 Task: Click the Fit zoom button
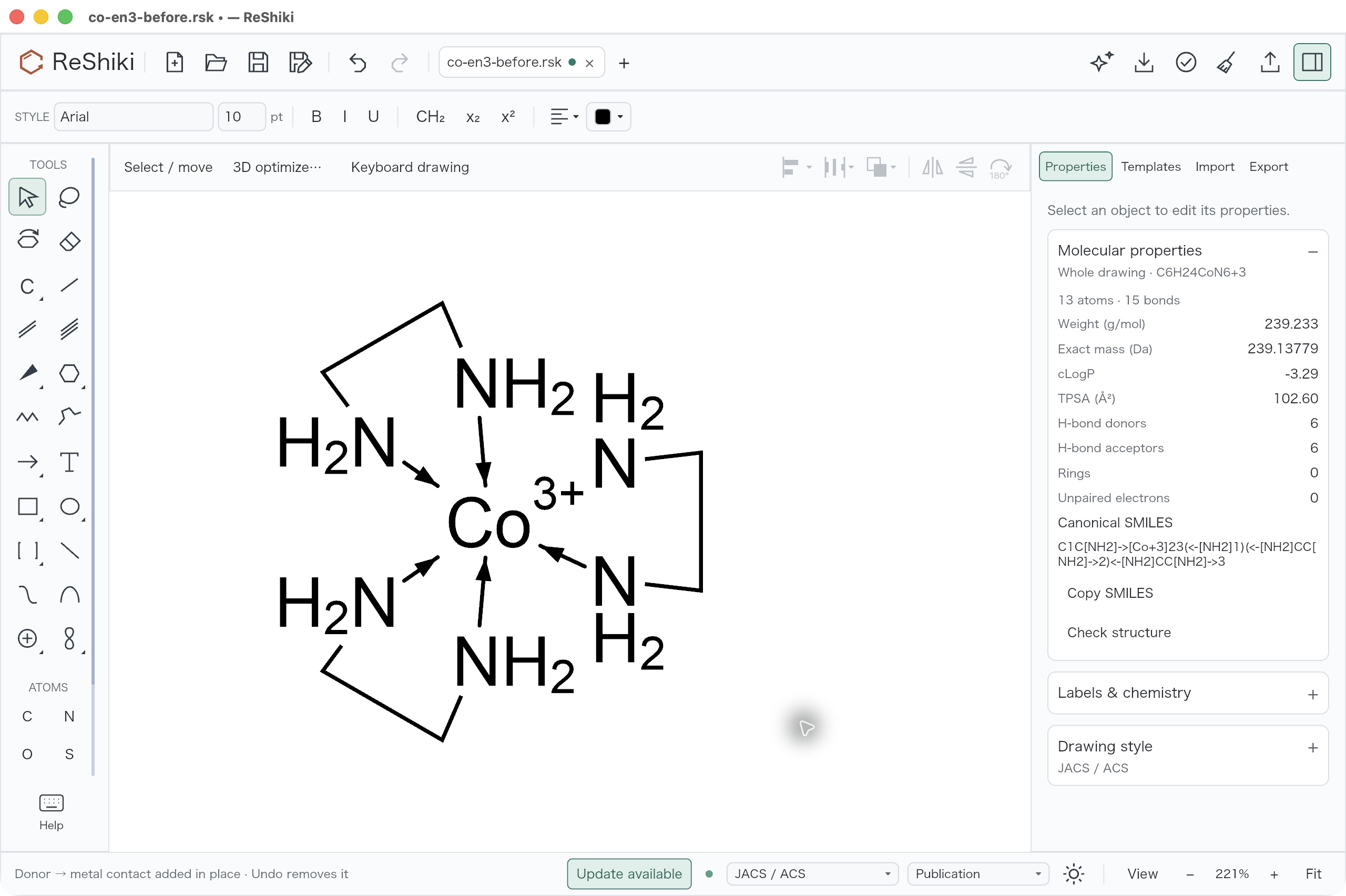point(1313,874)
